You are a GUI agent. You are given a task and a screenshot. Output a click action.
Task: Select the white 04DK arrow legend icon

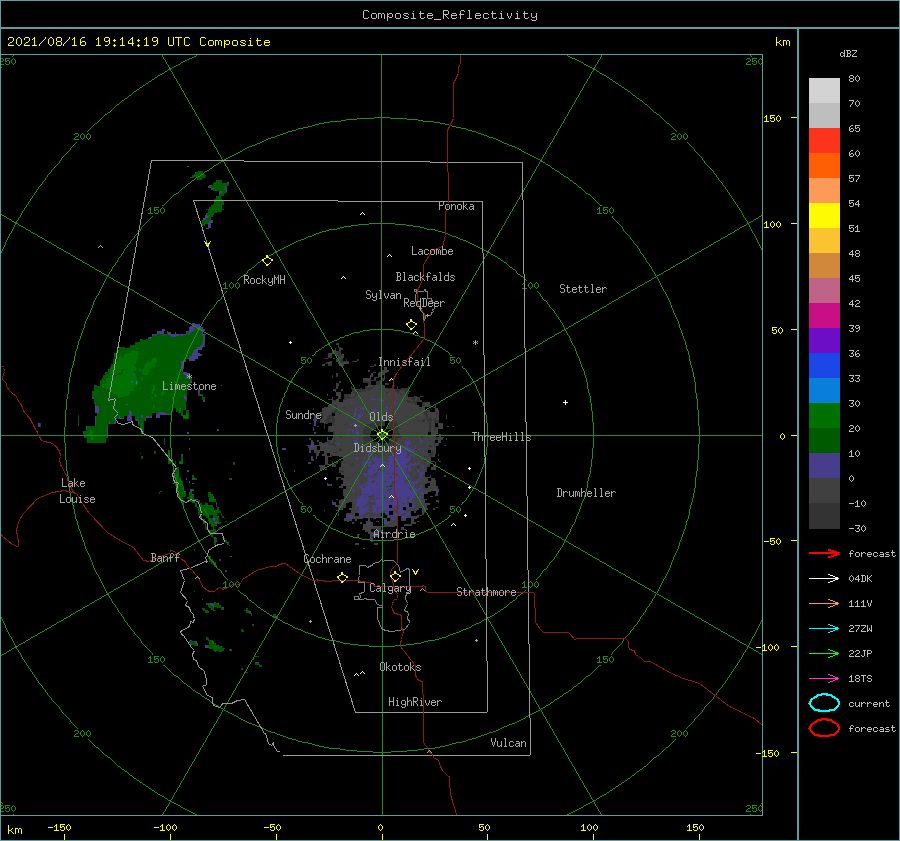(824, 578)
